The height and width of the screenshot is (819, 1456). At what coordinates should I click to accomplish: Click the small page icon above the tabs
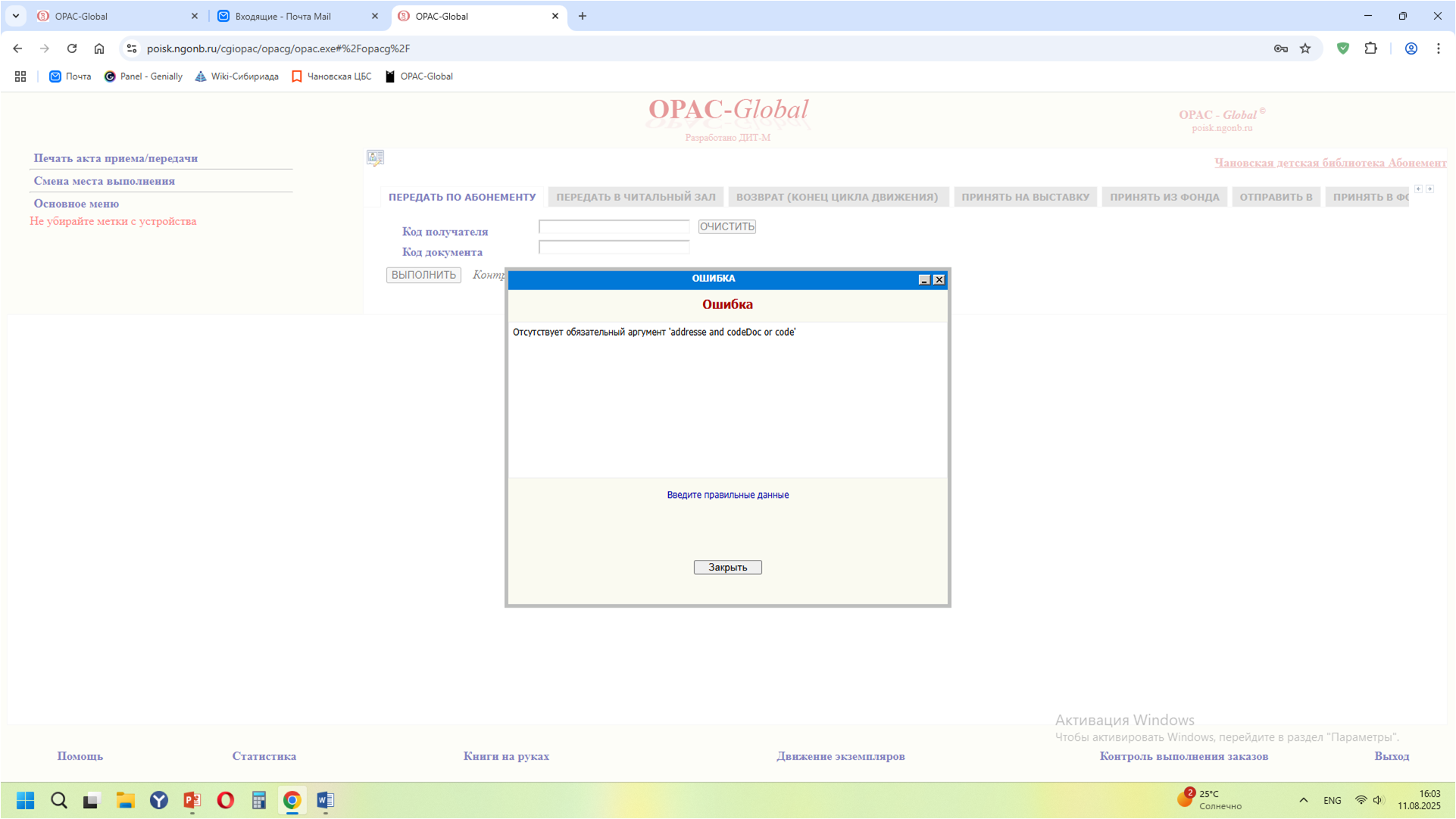(375, 158)
